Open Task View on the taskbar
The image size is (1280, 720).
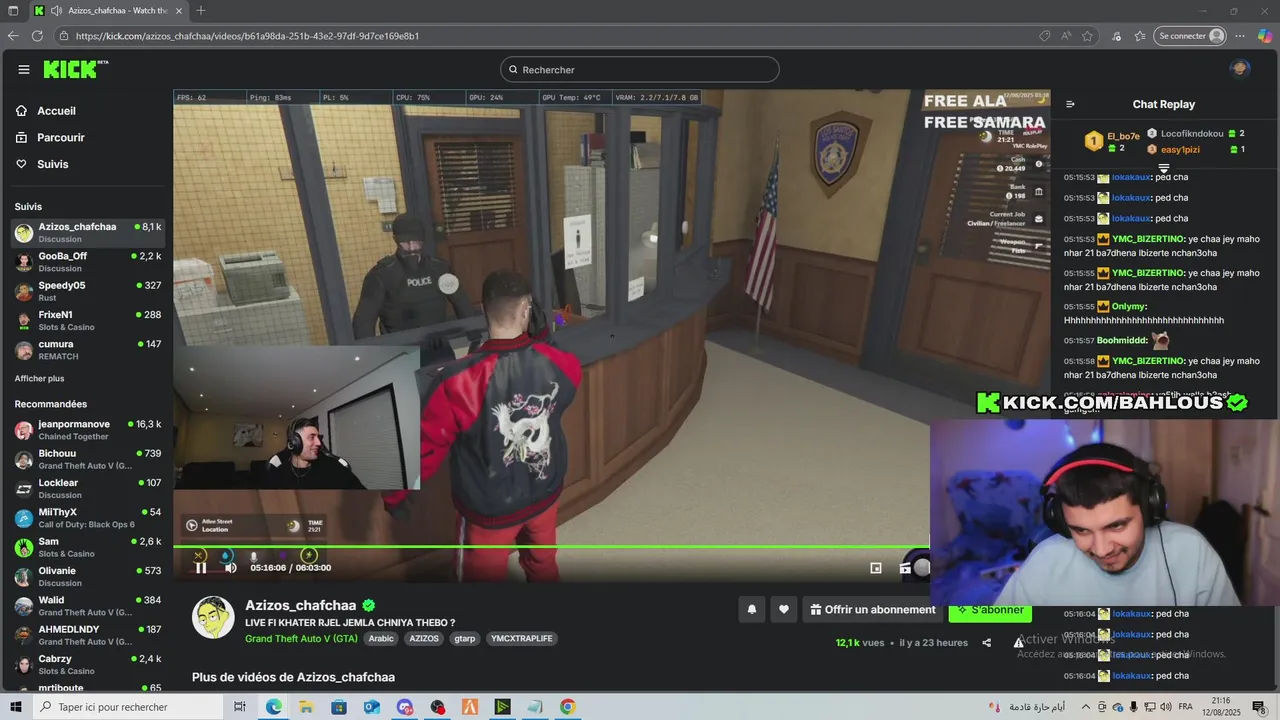click(240, 707)
